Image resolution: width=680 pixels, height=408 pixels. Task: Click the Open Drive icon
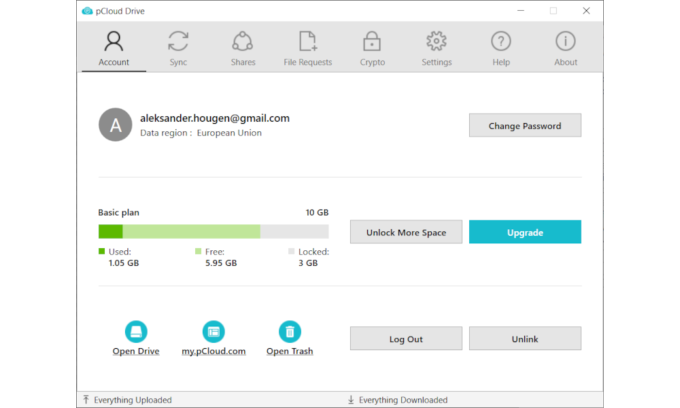click(x=136, y=332)
